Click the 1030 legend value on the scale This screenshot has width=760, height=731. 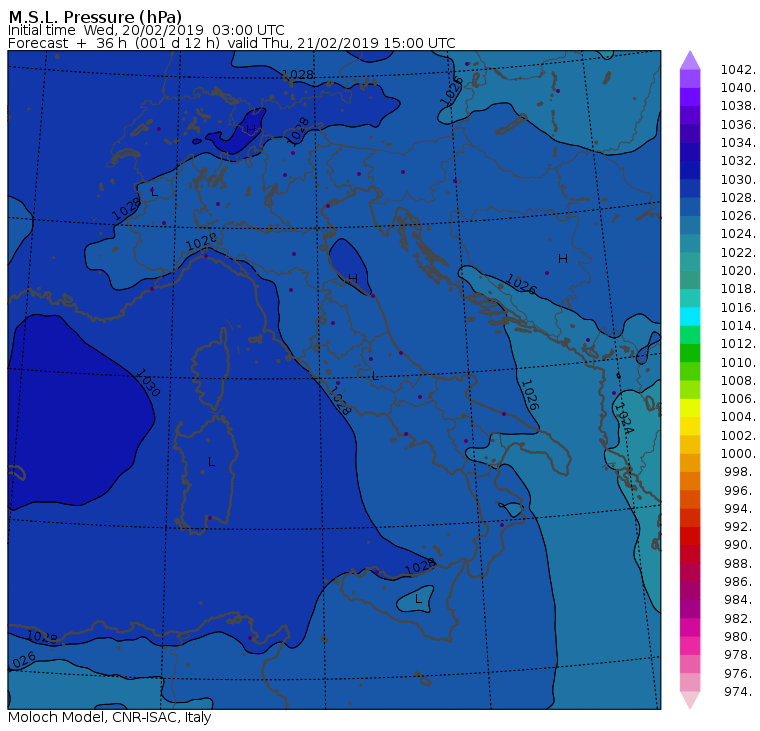(738, 179)
